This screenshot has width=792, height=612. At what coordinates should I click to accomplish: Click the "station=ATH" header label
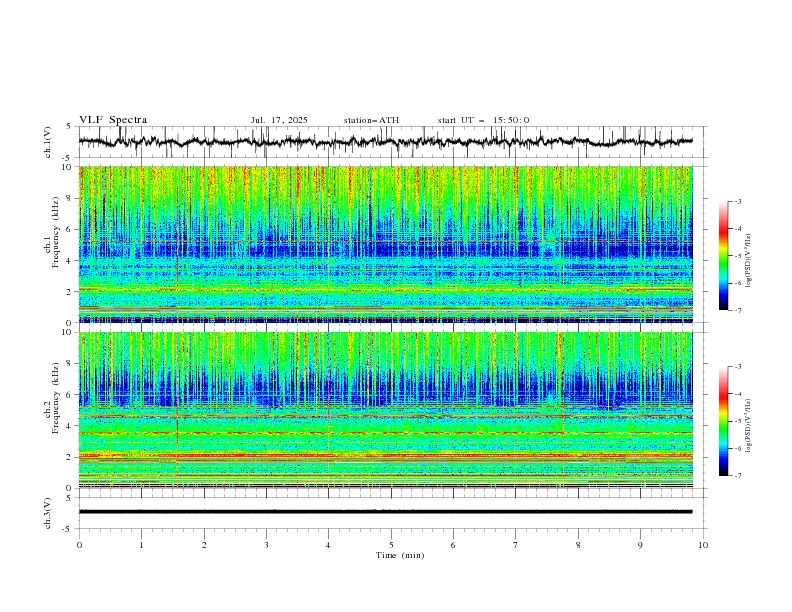point(371,120)
